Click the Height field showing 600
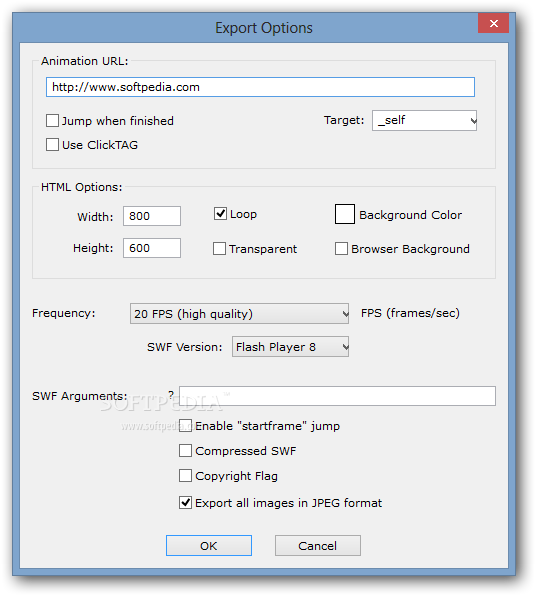This screenshot has width=536, height=596. point(152,248)
